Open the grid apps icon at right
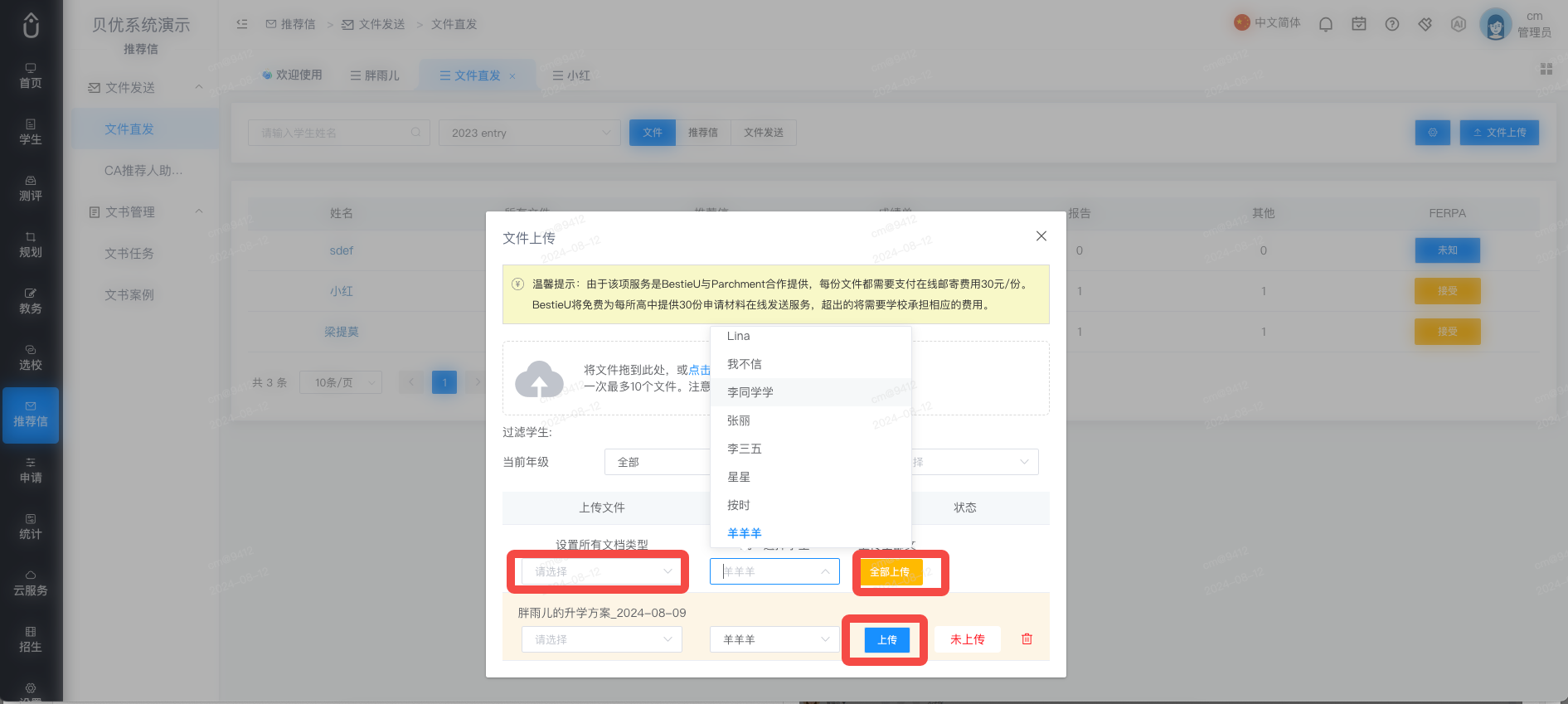The width and height of the screenshot is (1568, 704). (1546, 69)
